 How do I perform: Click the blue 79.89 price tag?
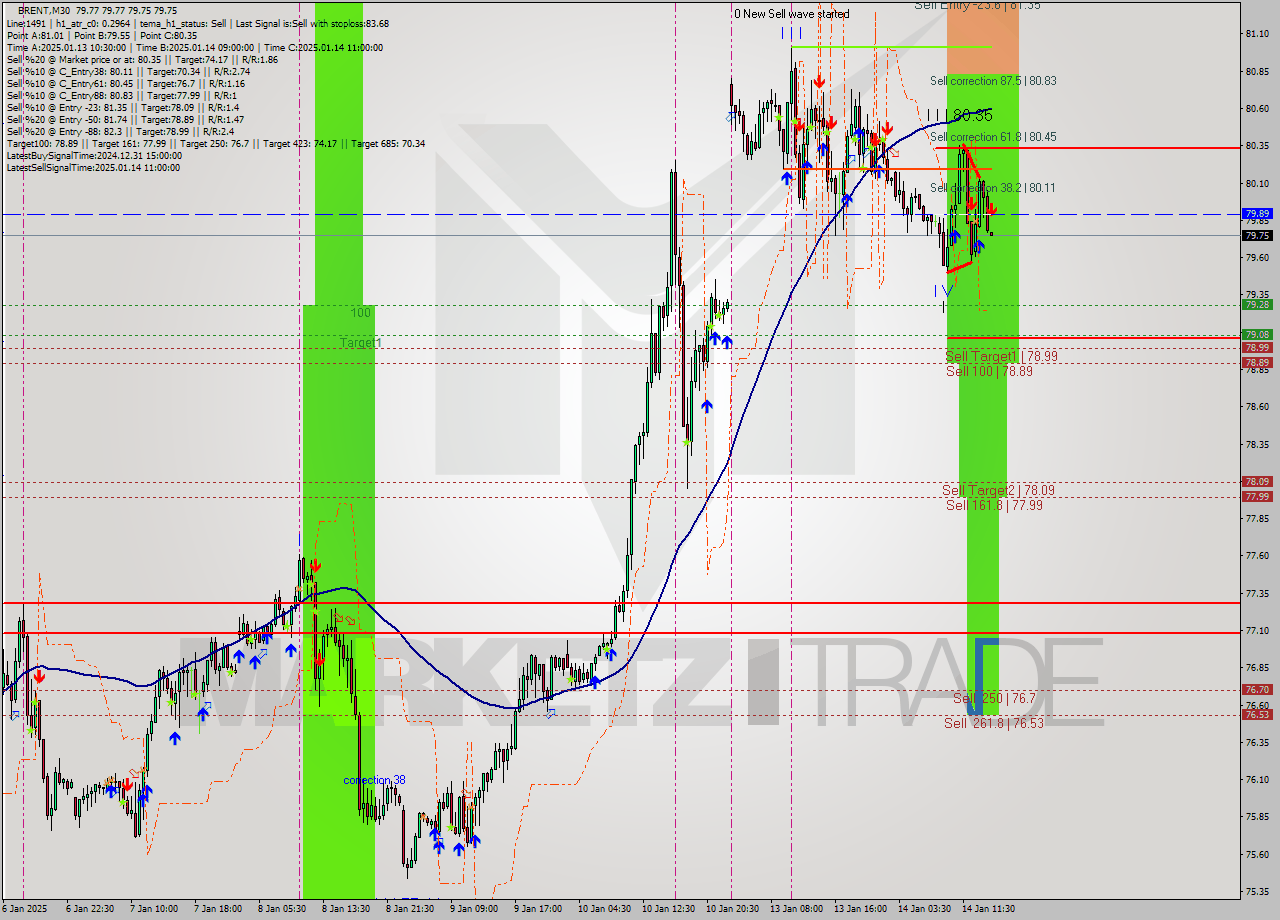1257,214
